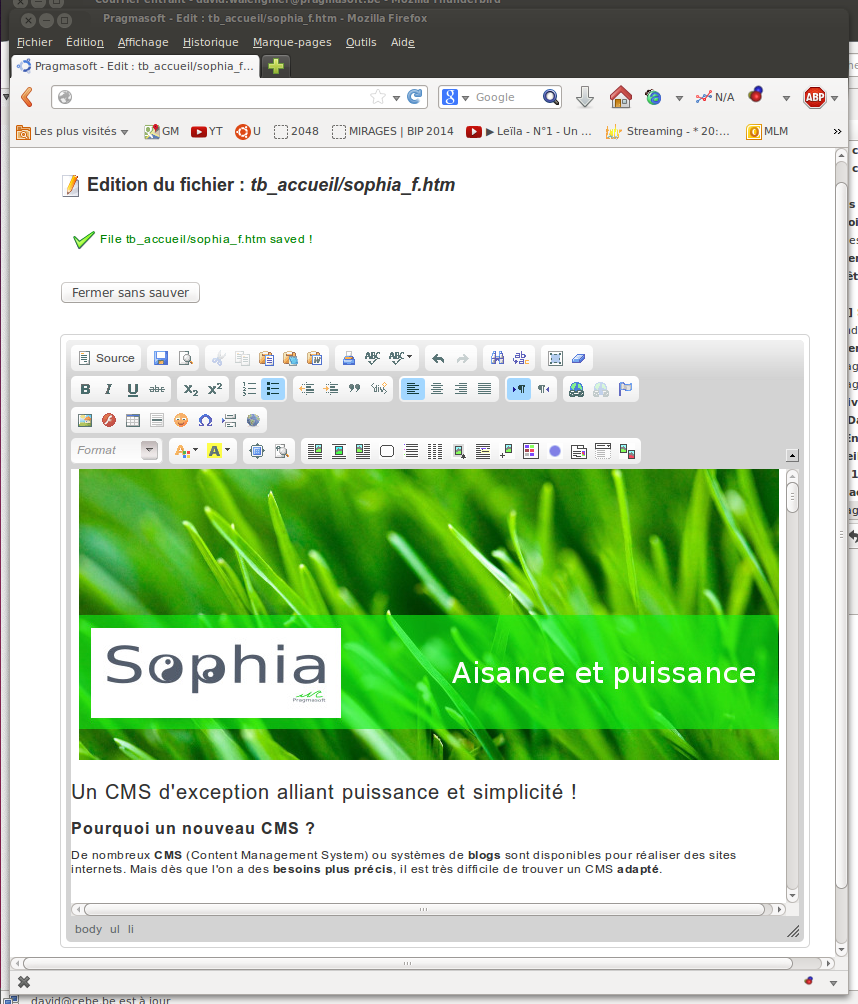The image size is (858, 1004).
Task: Insert an anchor with the flag icon
Action: (625, 389)
